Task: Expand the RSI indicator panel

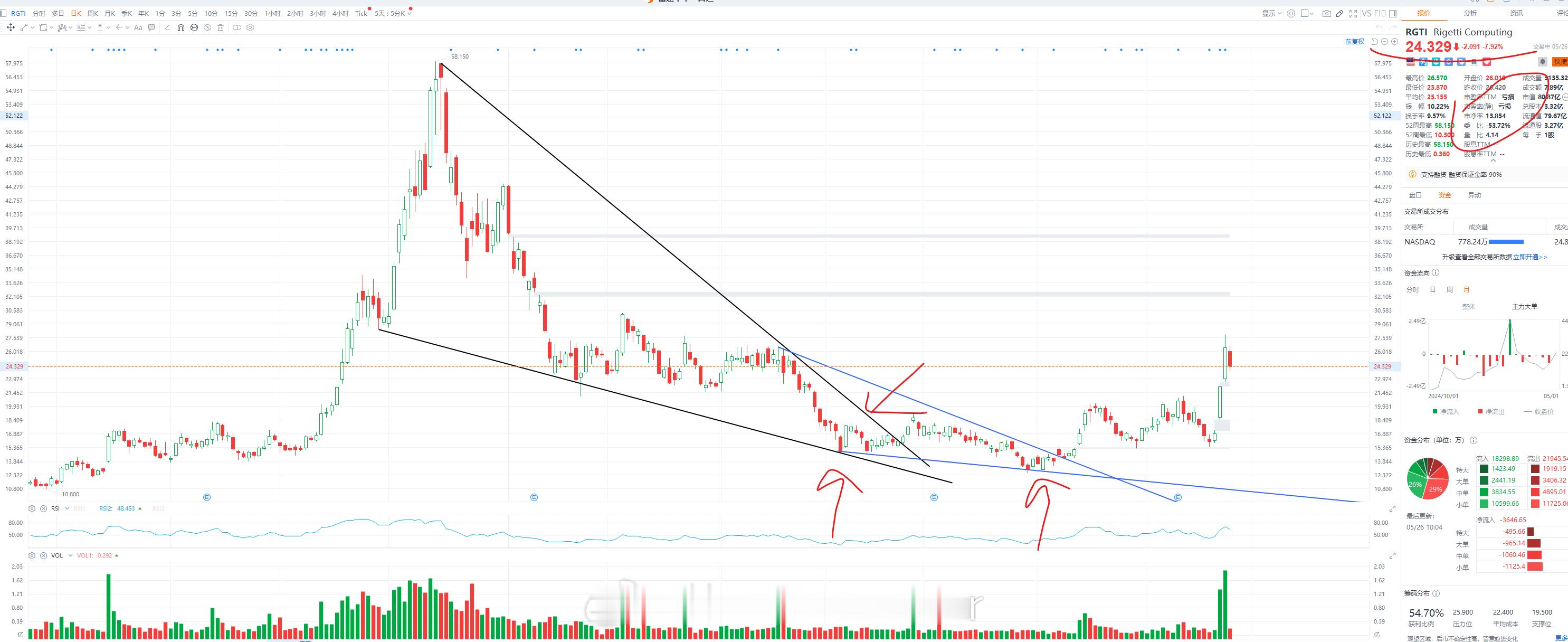Action: click(1392, 508)
